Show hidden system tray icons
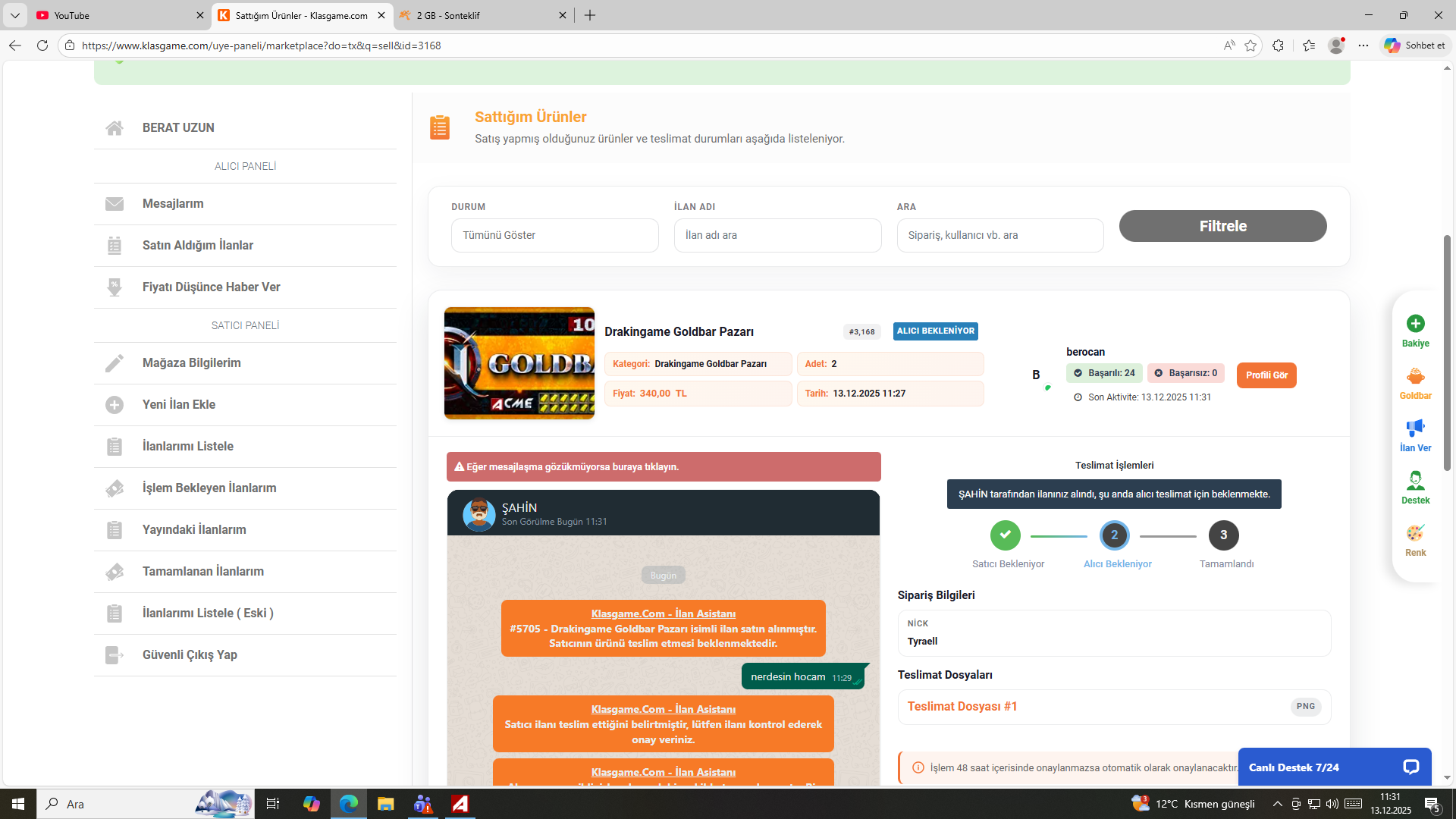Screen dimensions: 1456x819 1278,804
